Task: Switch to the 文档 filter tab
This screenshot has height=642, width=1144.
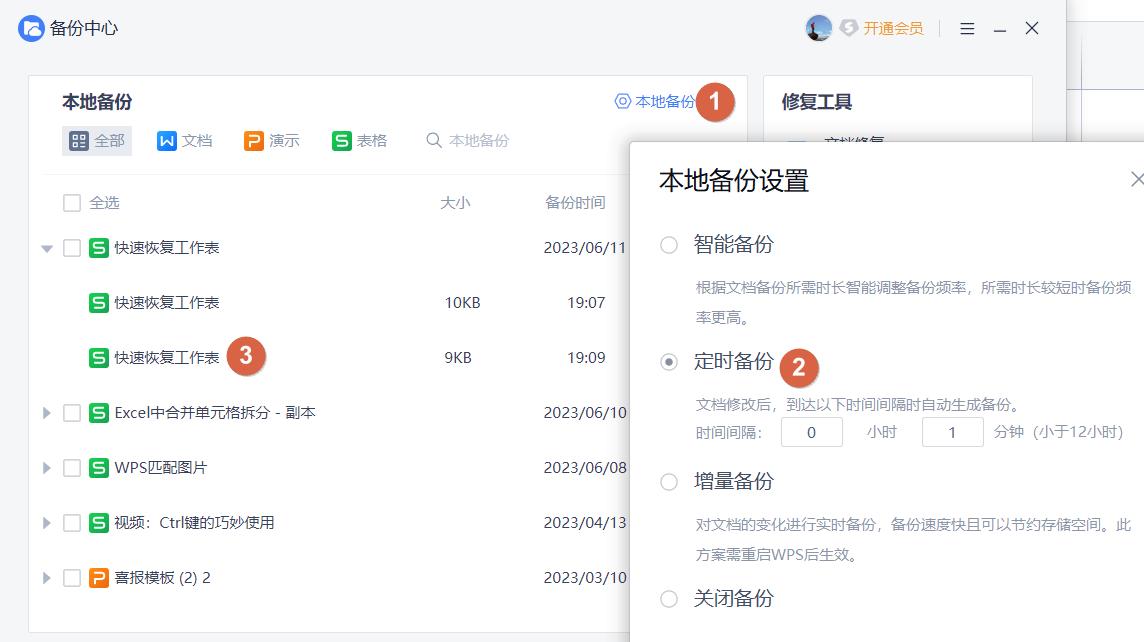Action: (185, 141)
